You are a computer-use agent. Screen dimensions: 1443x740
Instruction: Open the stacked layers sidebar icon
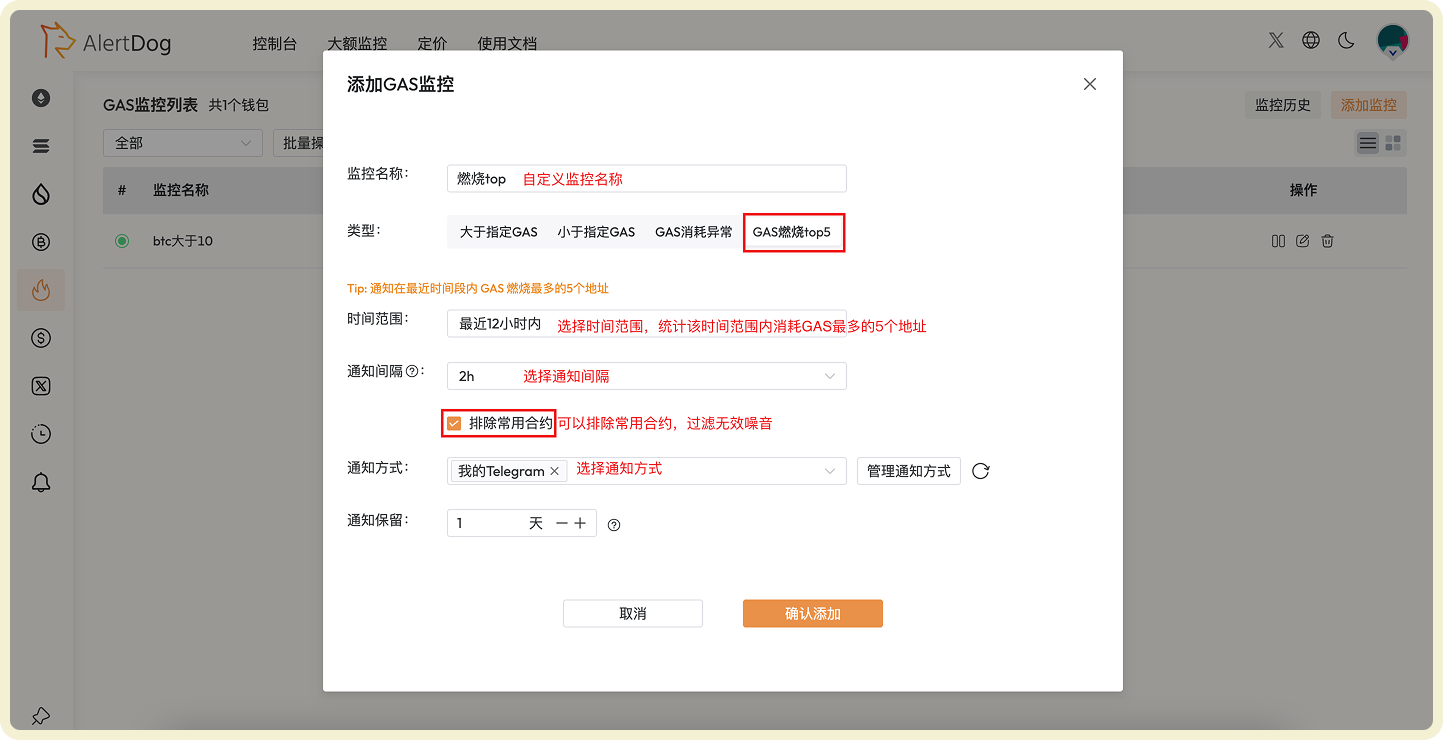41,146
